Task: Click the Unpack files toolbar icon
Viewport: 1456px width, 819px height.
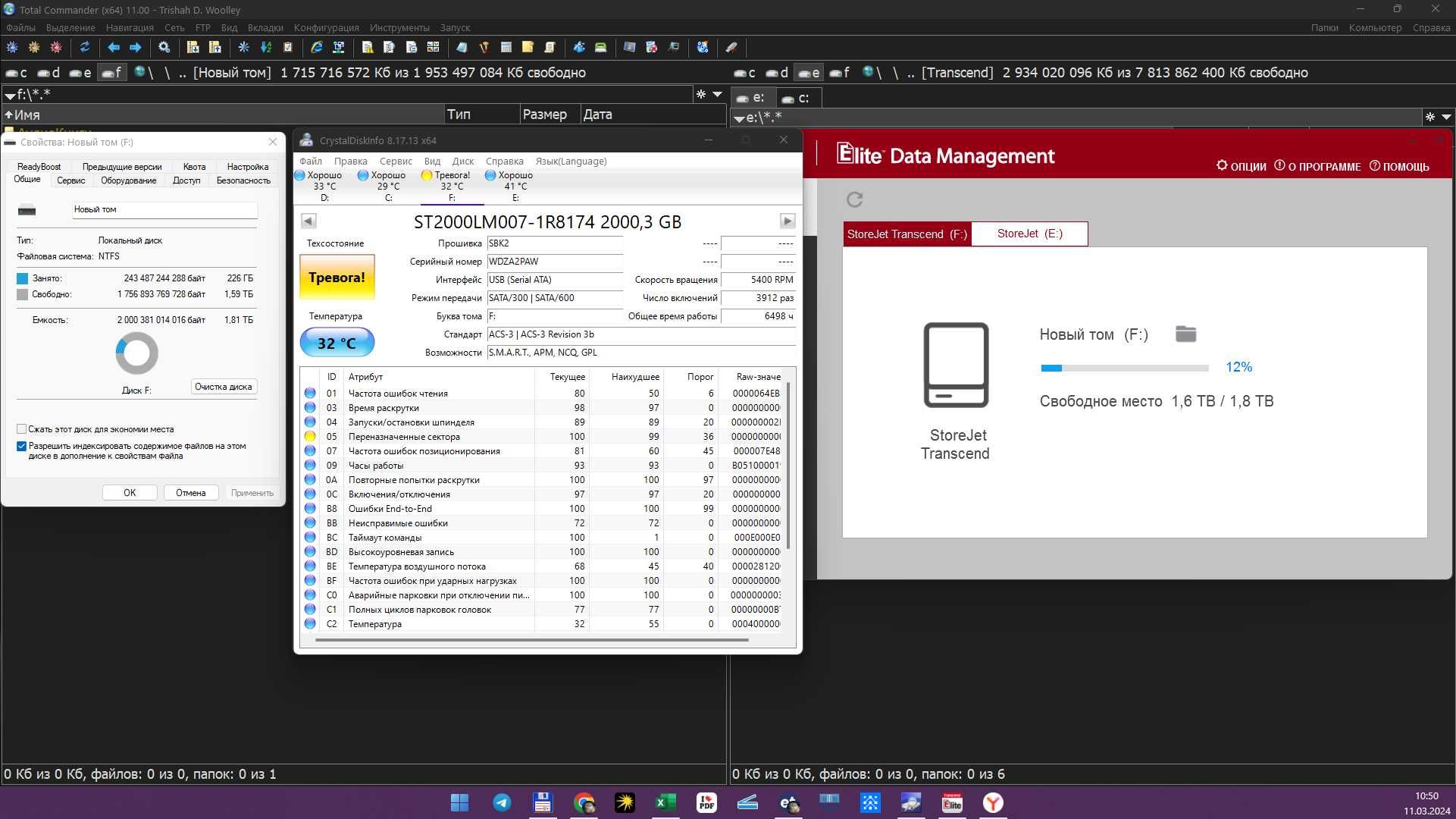Action: click(215, 47)
